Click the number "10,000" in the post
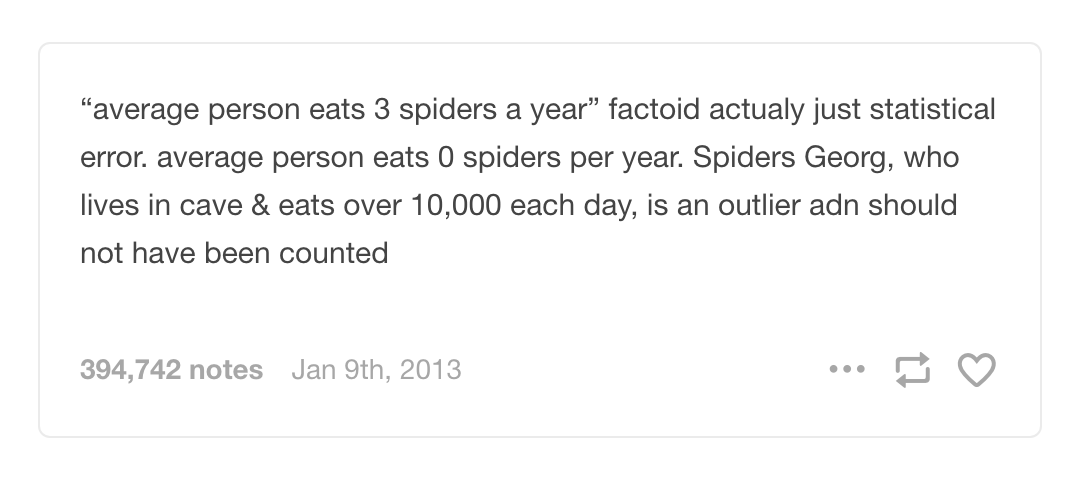1076x484 pixels. 456,205
